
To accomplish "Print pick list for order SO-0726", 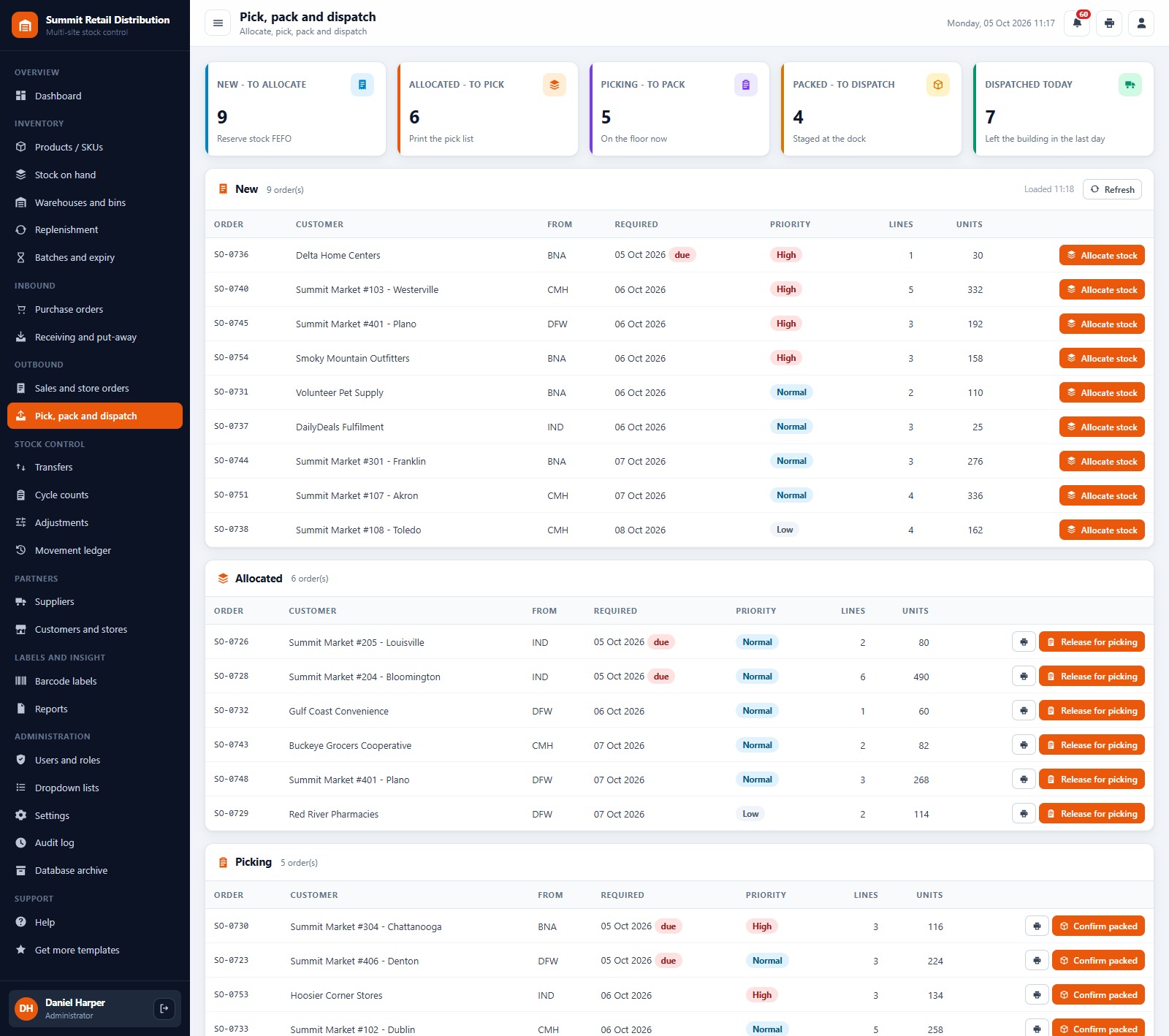I will pos(1024,642).
